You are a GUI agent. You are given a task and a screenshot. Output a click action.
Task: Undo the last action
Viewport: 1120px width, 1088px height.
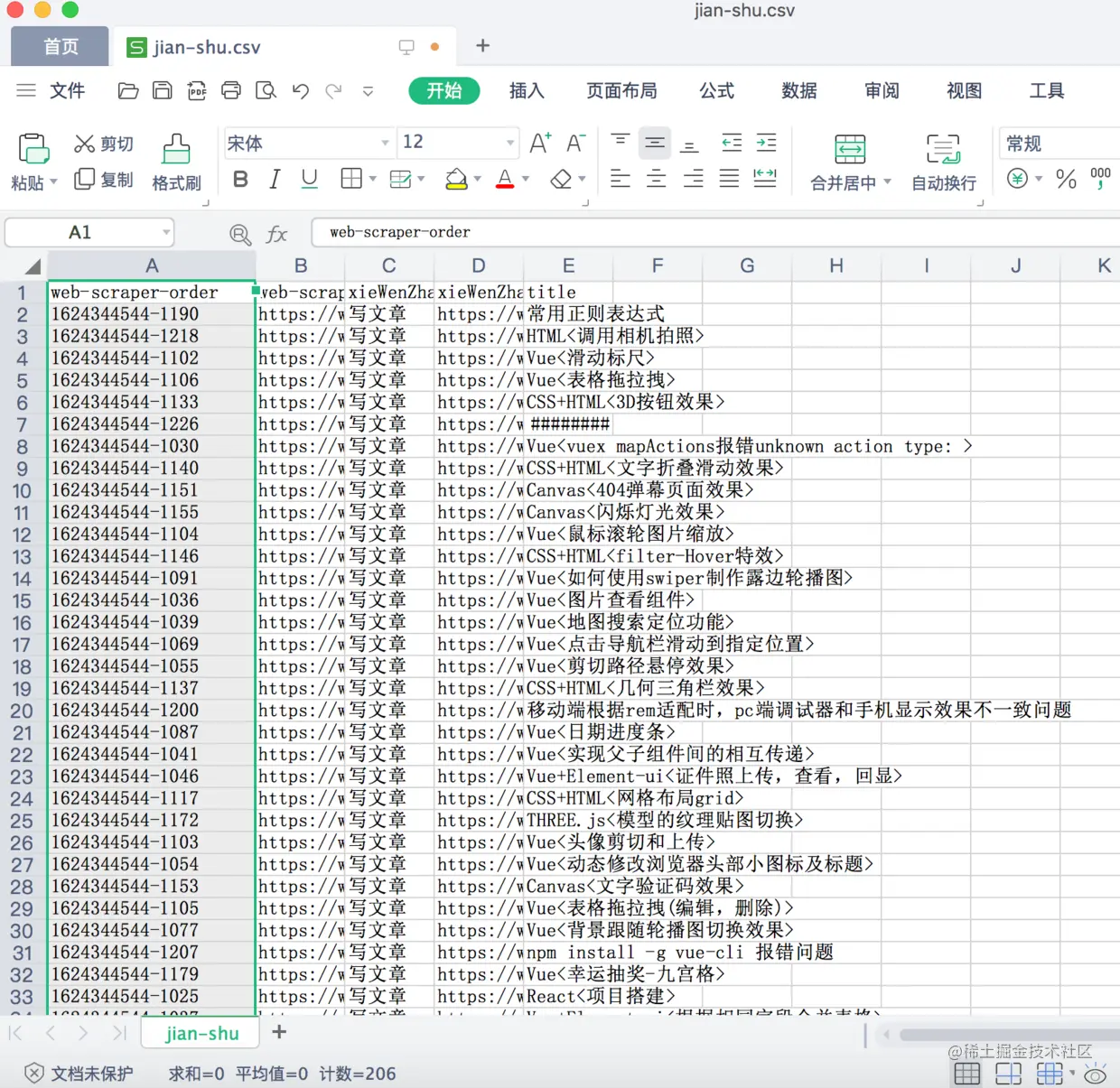coord(301,90)
